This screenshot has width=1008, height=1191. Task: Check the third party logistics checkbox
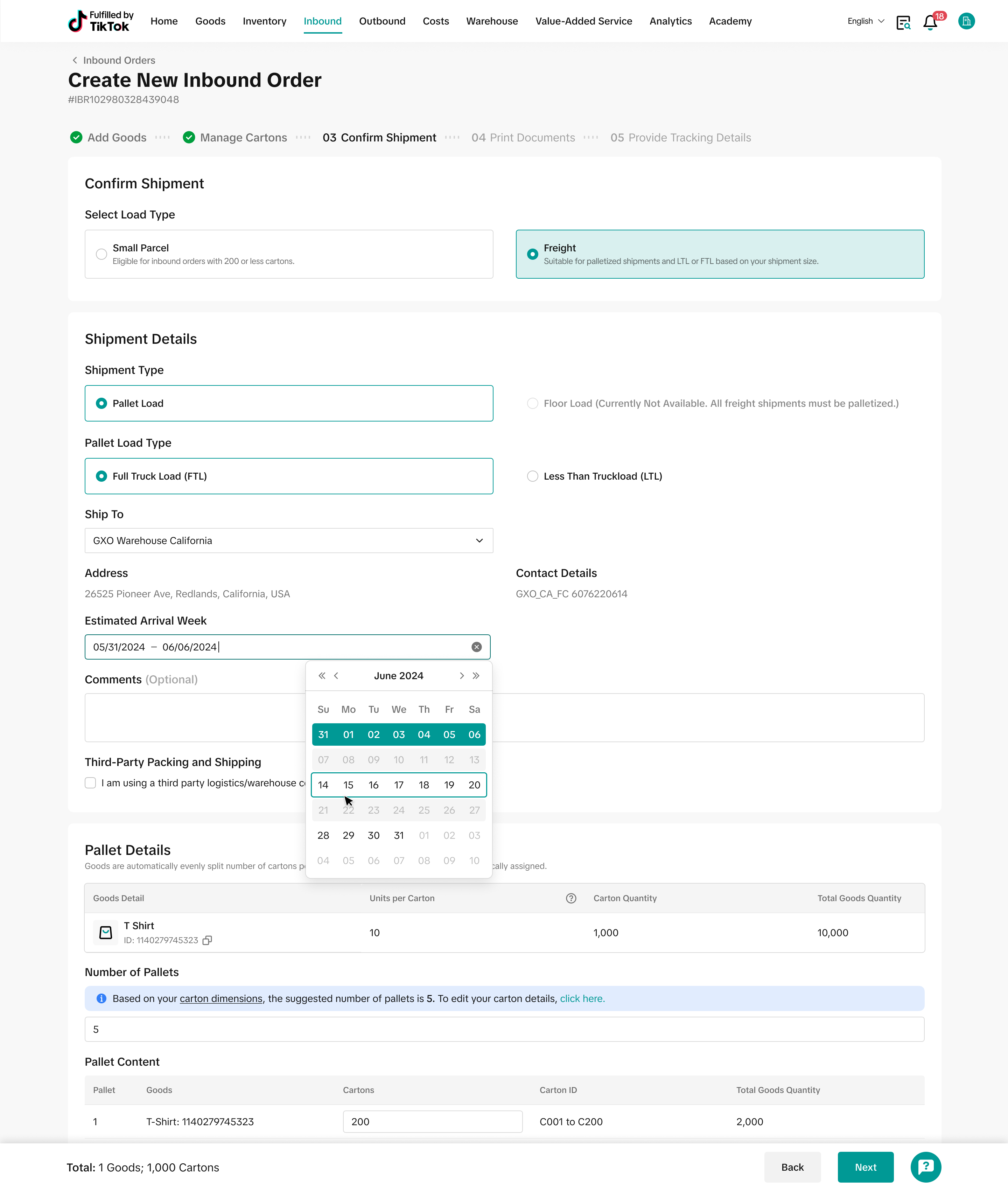[90, 782]
